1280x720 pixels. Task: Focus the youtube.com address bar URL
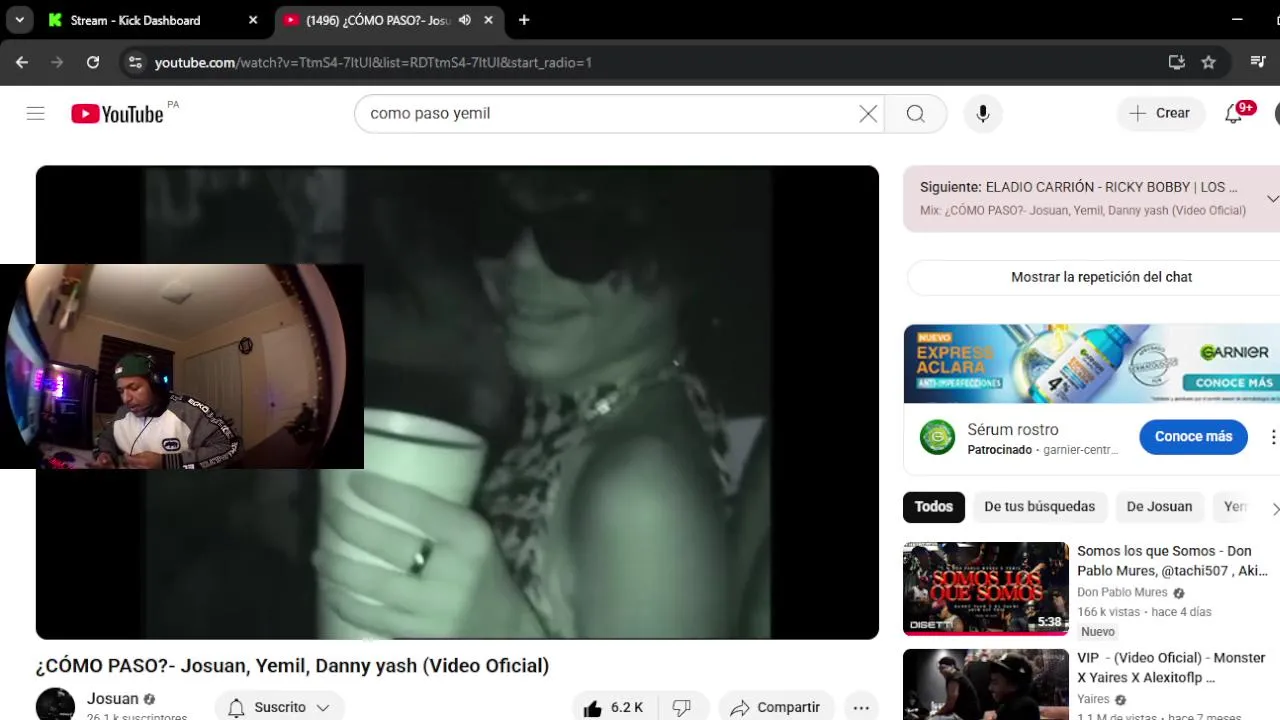373,62
